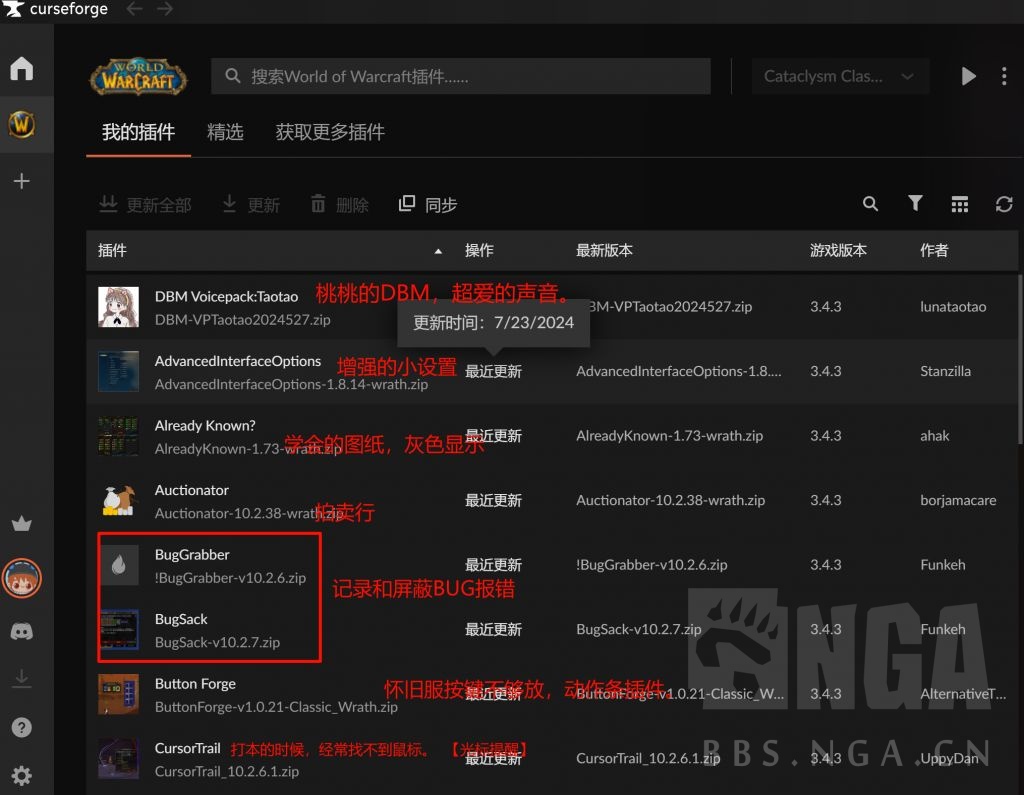Image resolution: width=1024 pixels, height=795 pixels.
Task: Open the settings gear icon
Action: click(22, 775)
